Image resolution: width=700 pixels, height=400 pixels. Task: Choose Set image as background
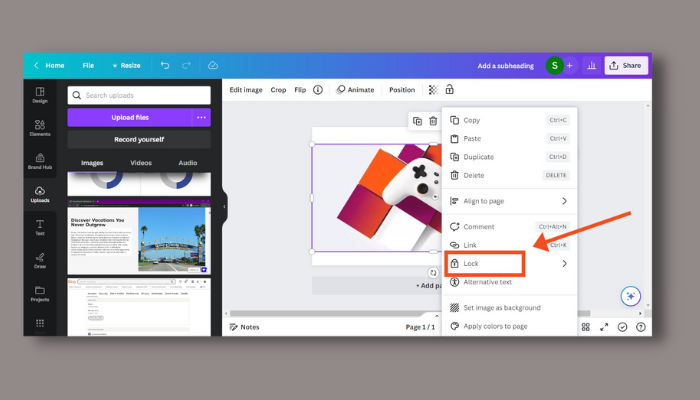point(509,308)
